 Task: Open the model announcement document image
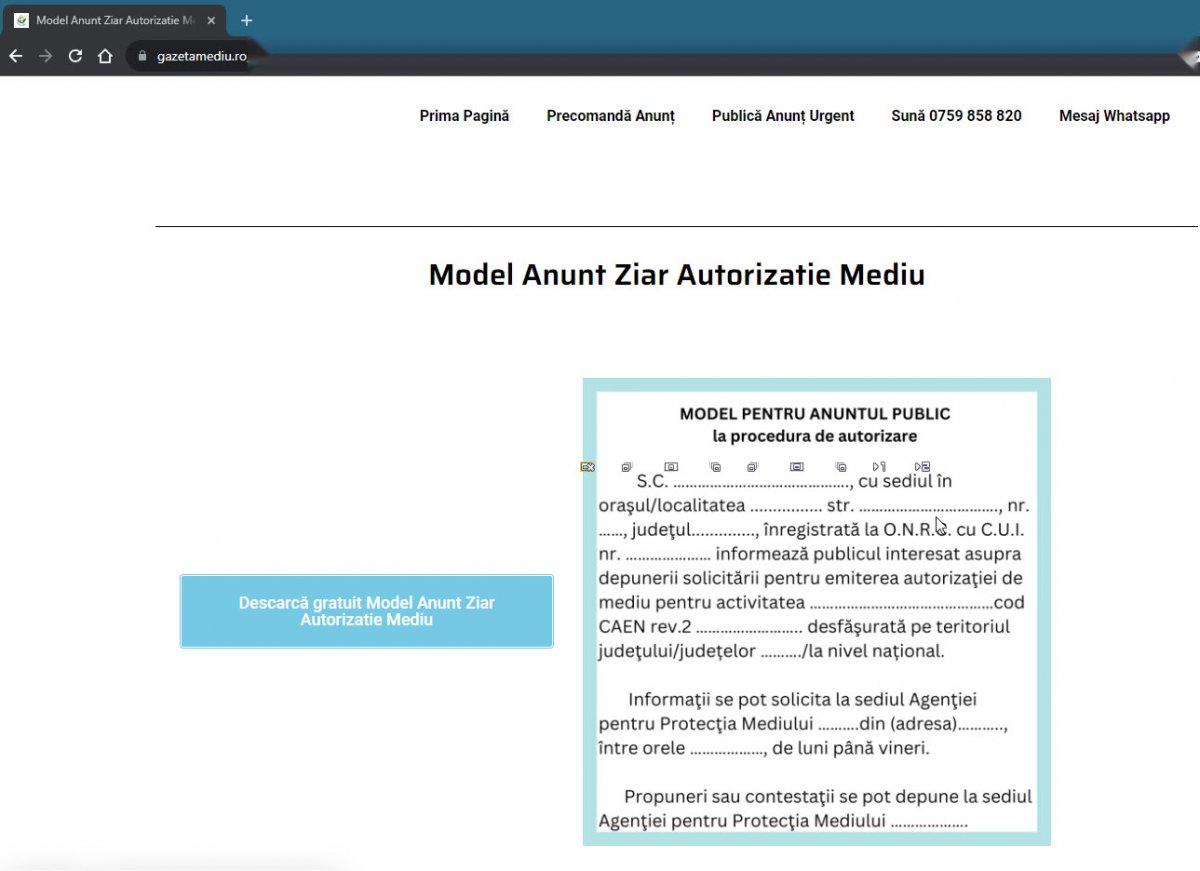click(x=816, y=612)
